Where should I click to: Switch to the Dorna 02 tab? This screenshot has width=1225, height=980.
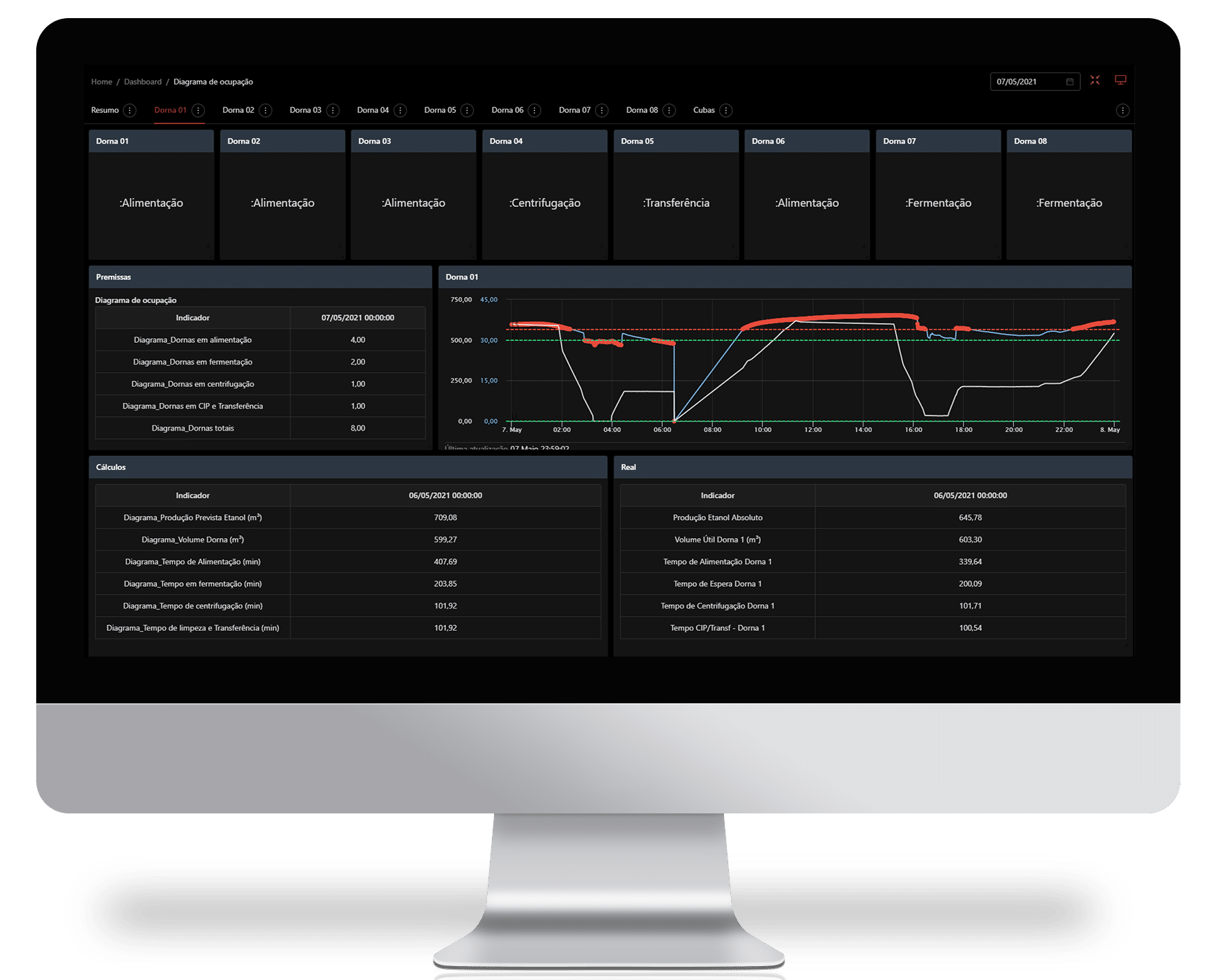pyautogui.click(x=238, y=110)
